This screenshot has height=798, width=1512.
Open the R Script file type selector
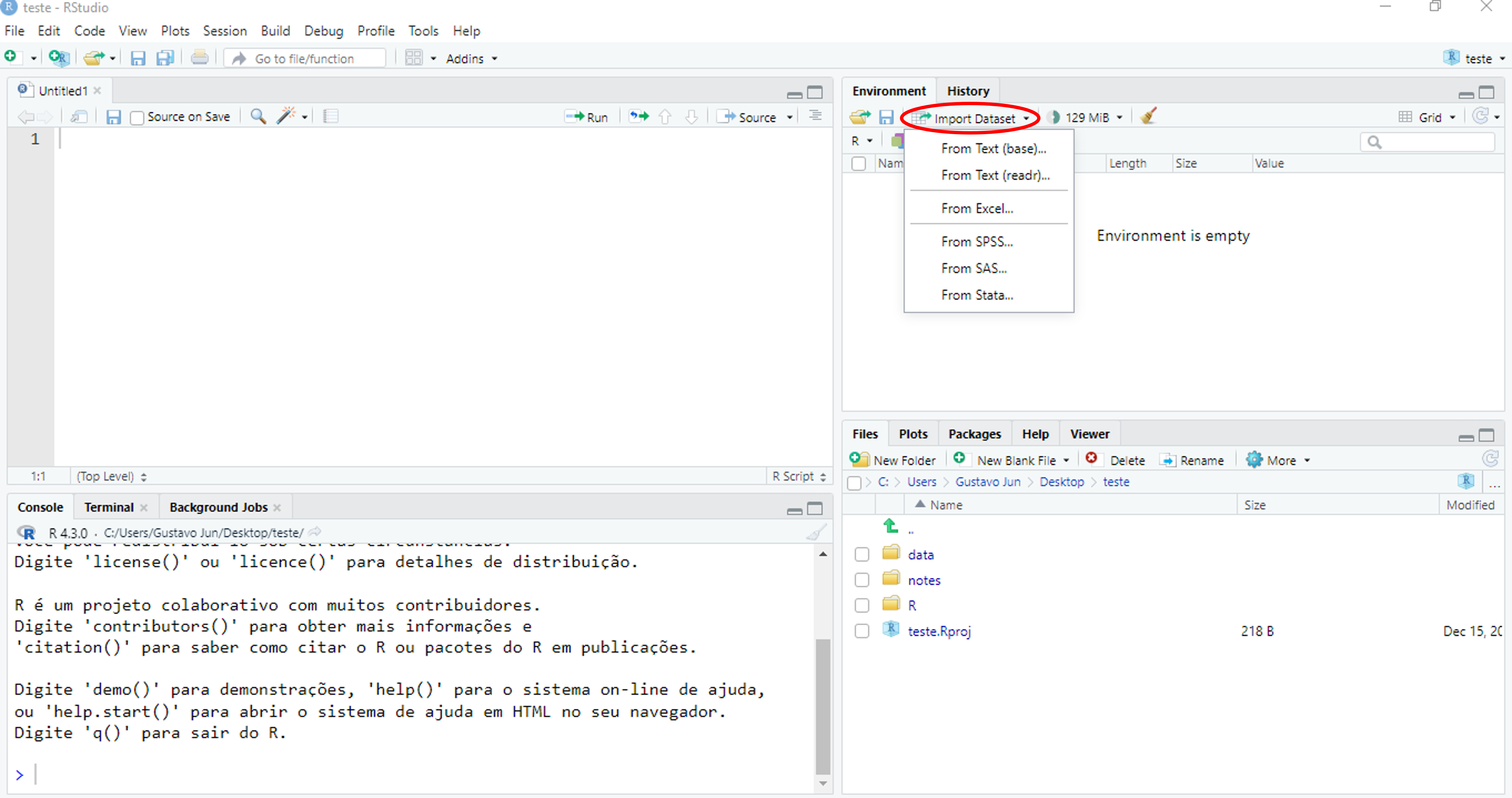[799, 477]
